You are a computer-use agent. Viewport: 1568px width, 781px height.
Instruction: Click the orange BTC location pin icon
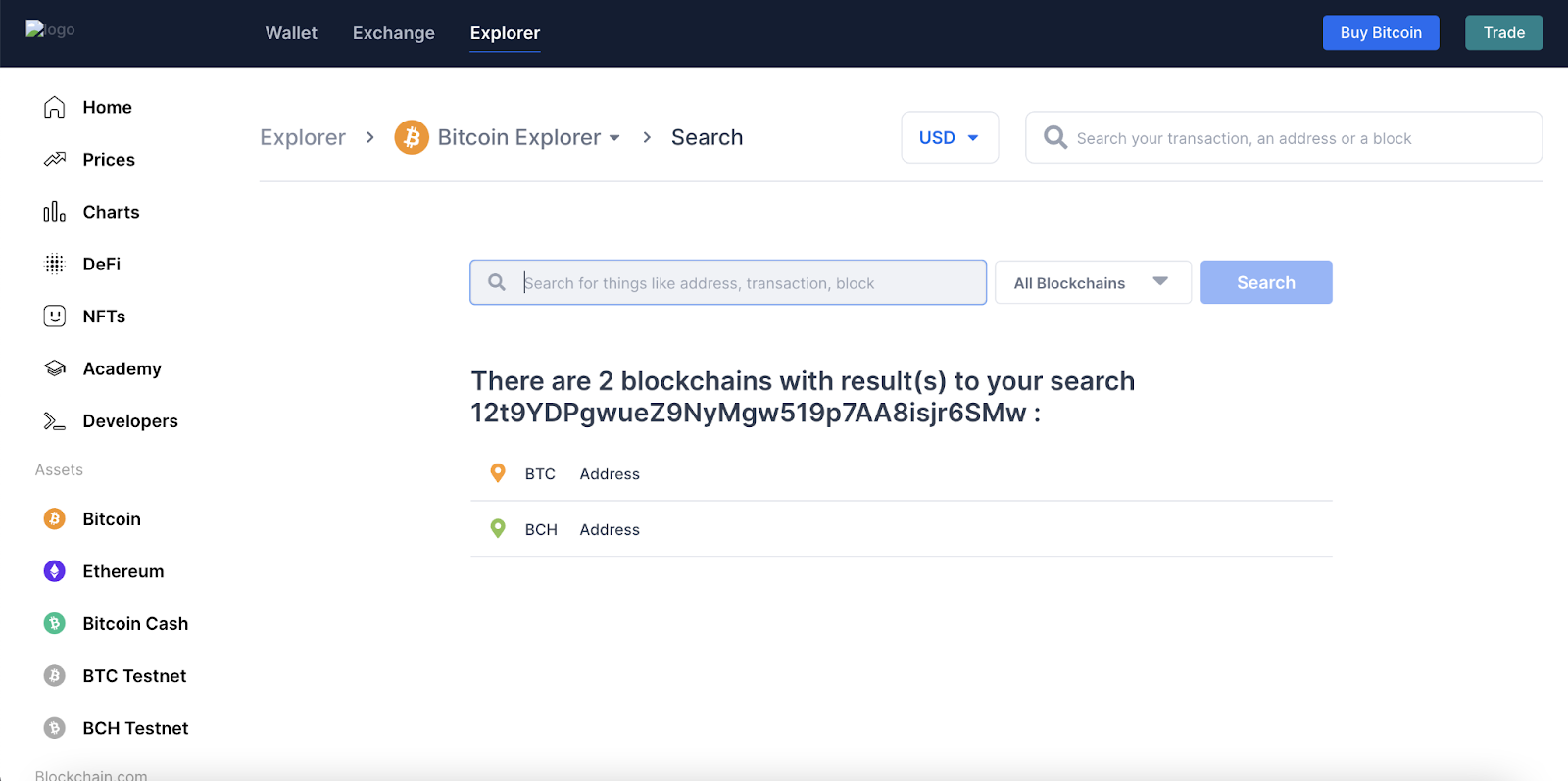[x=498, y=473]
